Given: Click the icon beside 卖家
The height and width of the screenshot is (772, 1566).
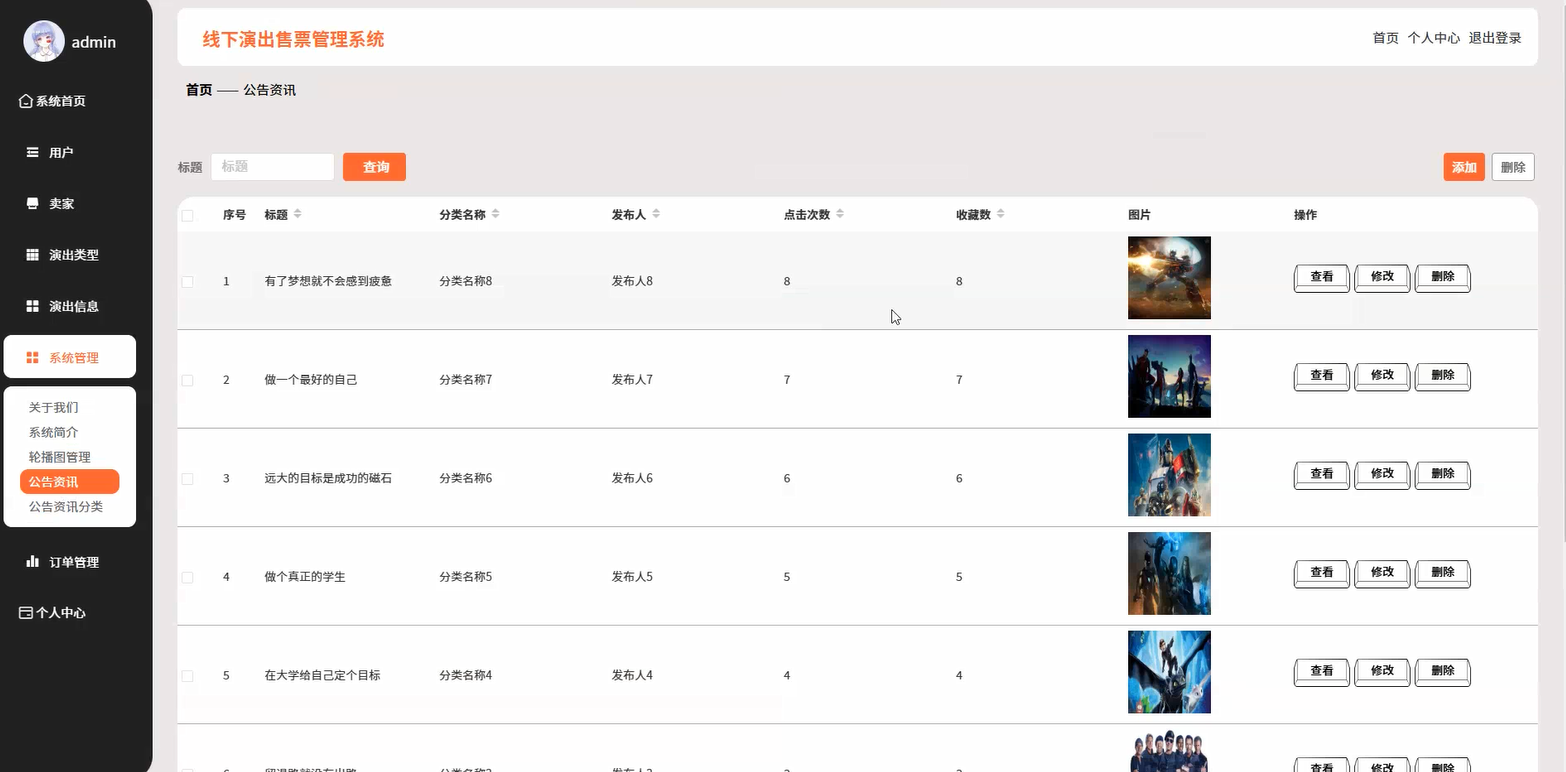Looking at the screenshot, I should click(x=32, y=203).
